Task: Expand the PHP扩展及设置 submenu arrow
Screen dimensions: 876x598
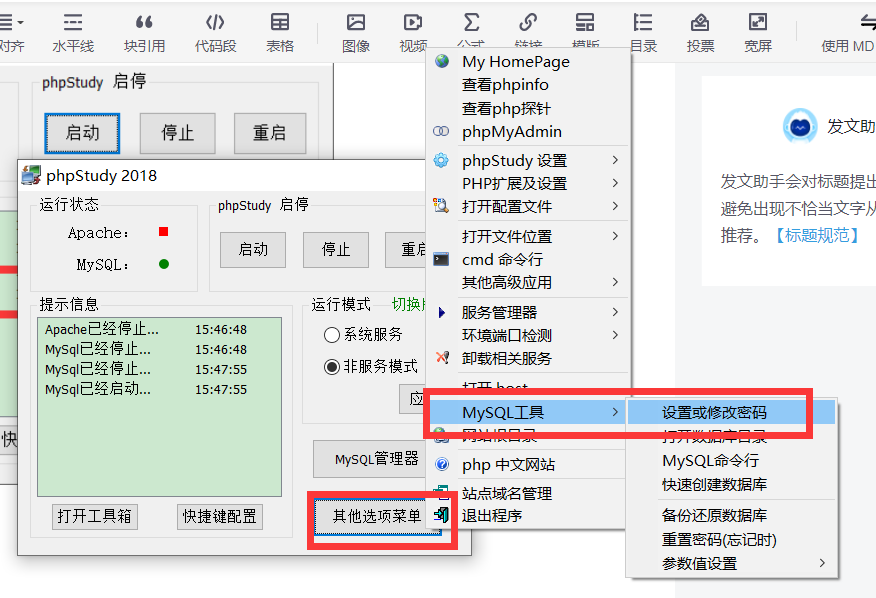Action: click(x=615, y=183)
